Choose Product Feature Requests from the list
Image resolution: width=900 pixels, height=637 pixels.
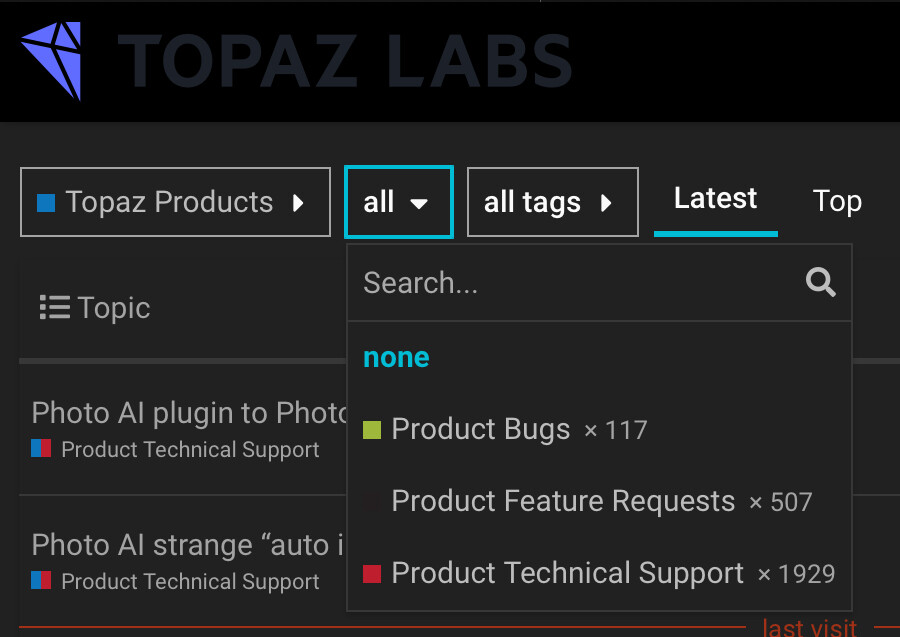pos(563,502)
